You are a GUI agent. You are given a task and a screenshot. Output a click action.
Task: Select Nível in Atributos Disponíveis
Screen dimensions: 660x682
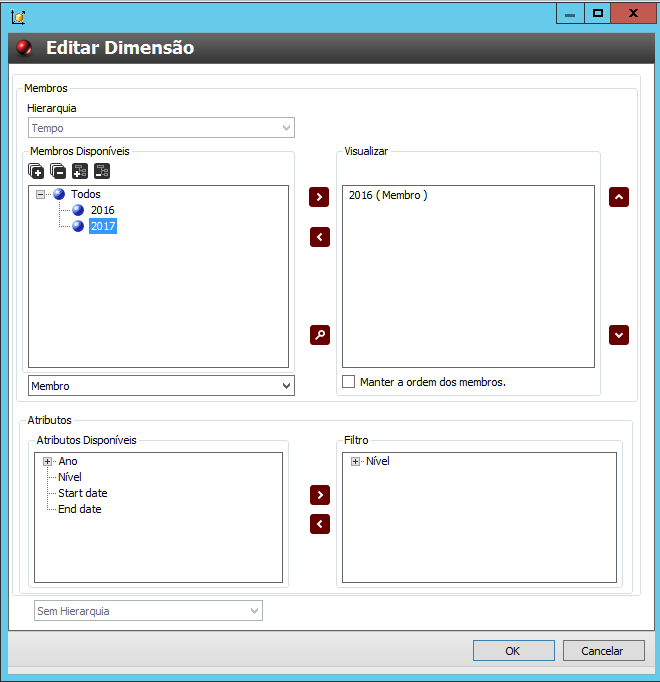pos(70,477)
